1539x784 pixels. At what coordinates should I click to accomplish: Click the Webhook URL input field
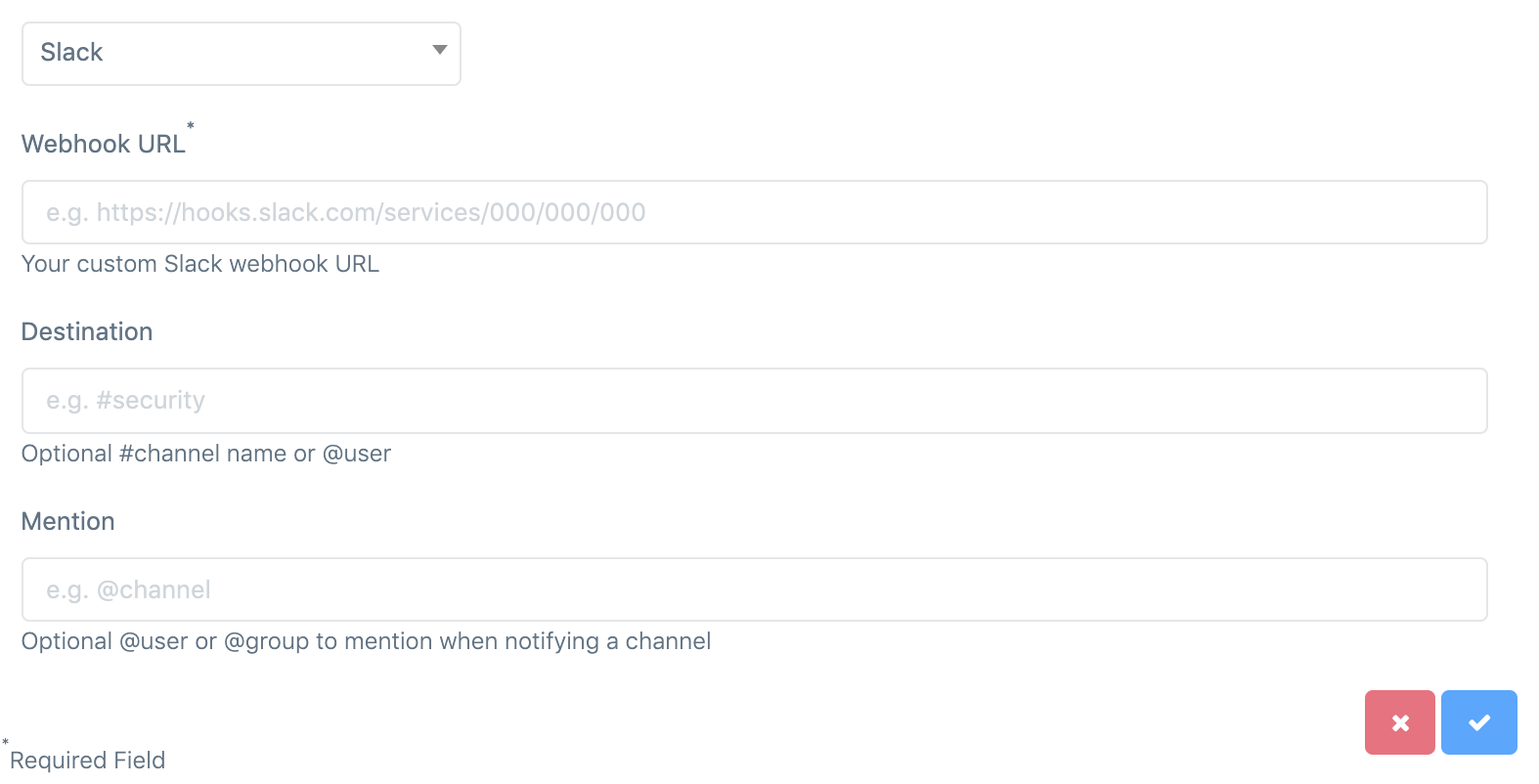755,212
